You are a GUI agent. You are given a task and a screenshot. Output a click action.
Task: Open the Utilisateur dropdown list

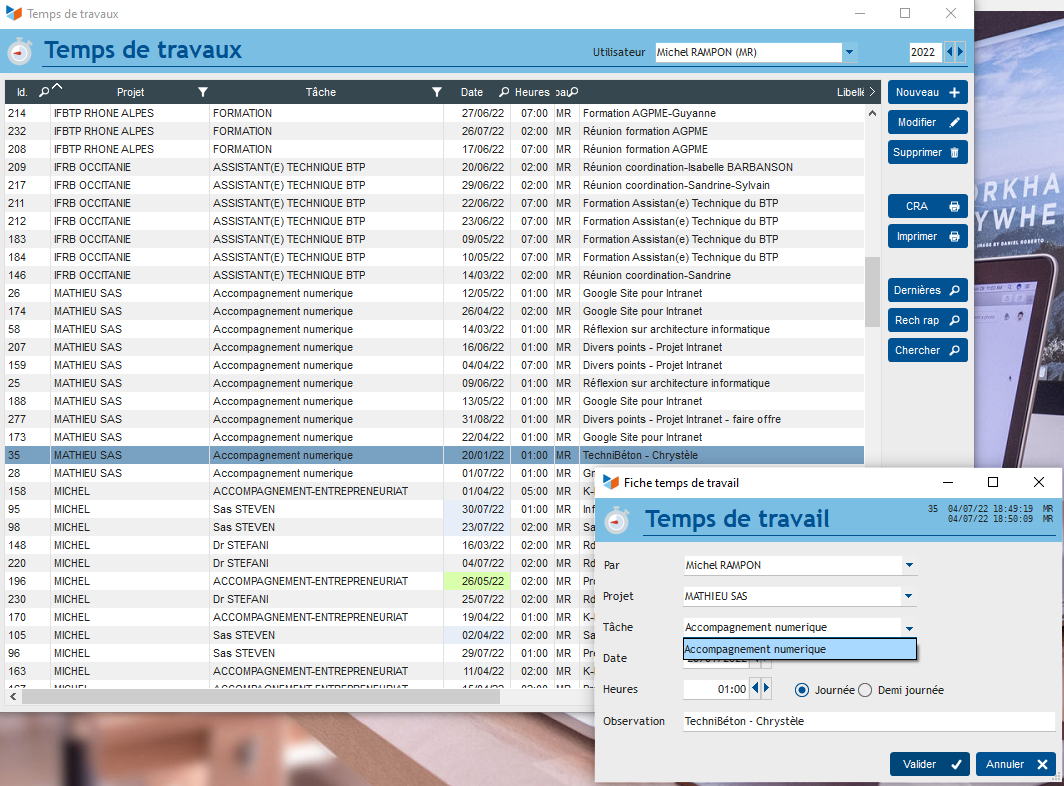[x=849, y=52]
